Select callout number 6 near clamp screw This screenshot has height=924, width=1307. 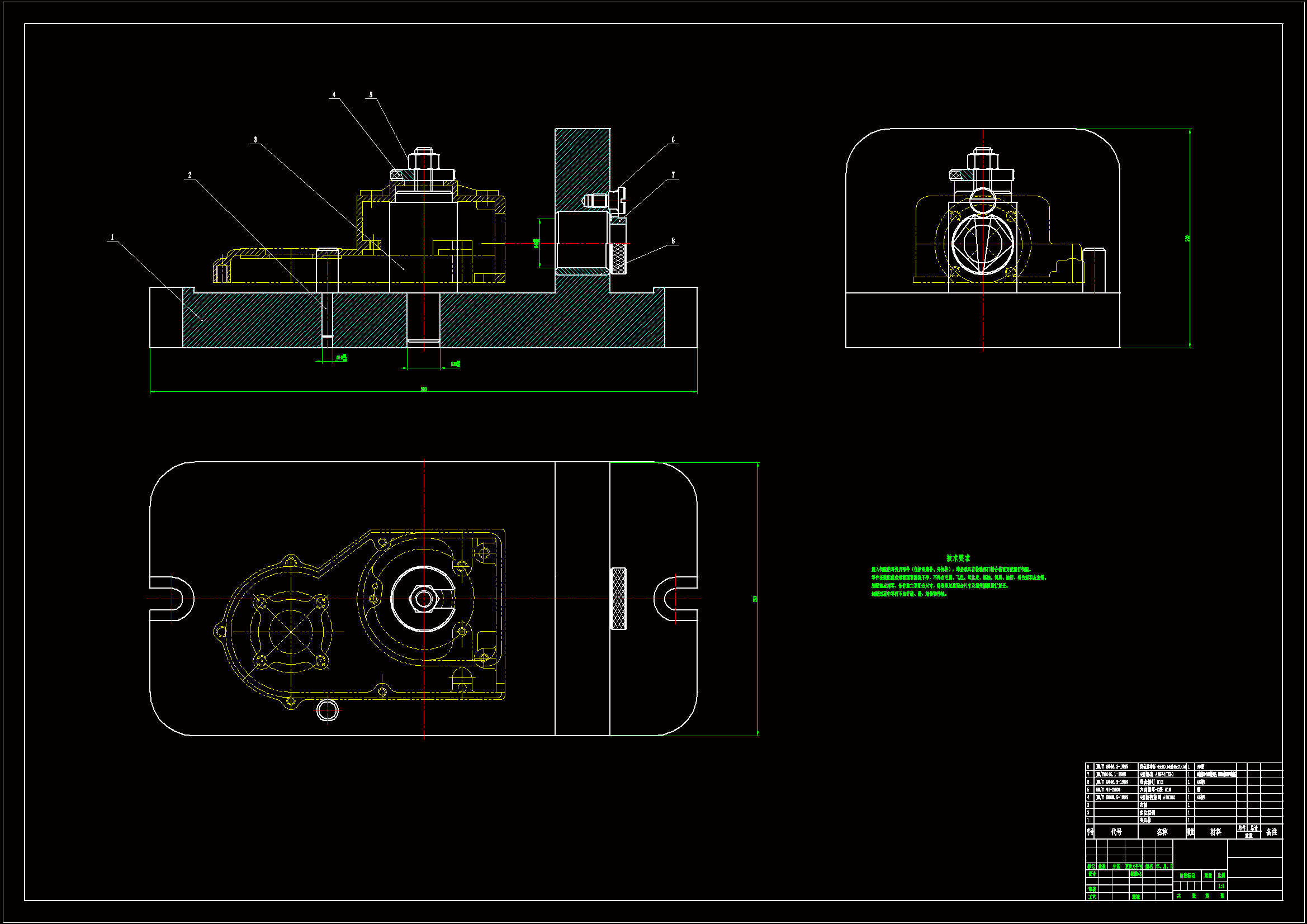(x=673, y=140)
